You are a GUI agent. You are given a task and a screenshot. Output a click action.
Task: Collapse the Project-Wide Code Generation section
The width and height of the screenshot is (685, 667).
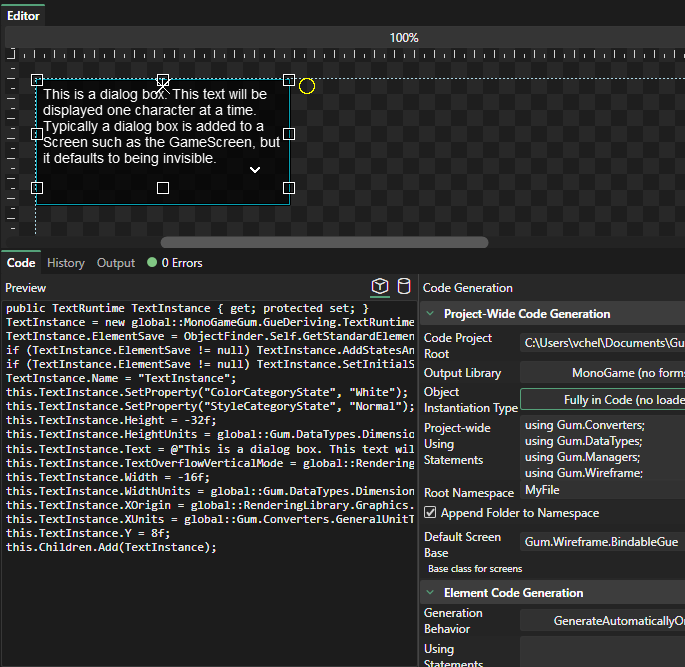tap(430, 314)
